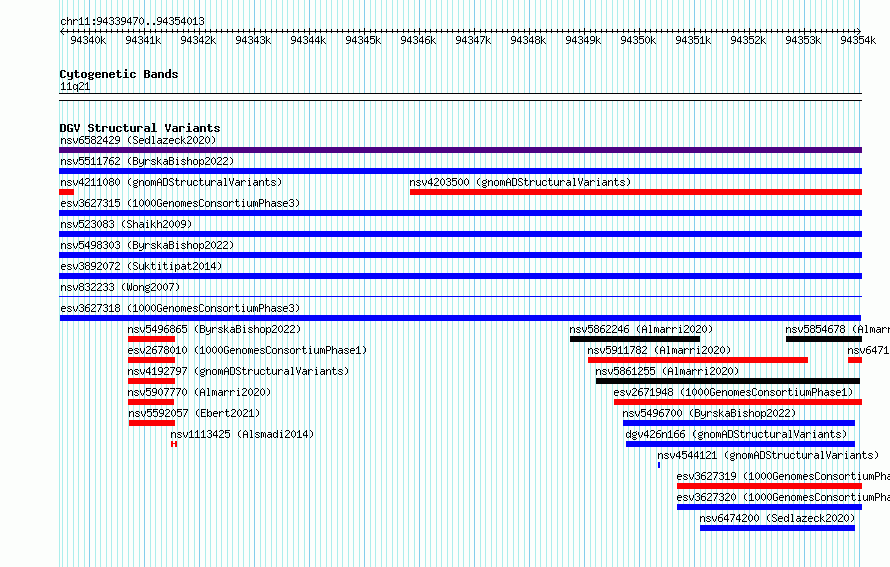Open nsv832233 (Wong2007) variant label

(x=120, y=287)
